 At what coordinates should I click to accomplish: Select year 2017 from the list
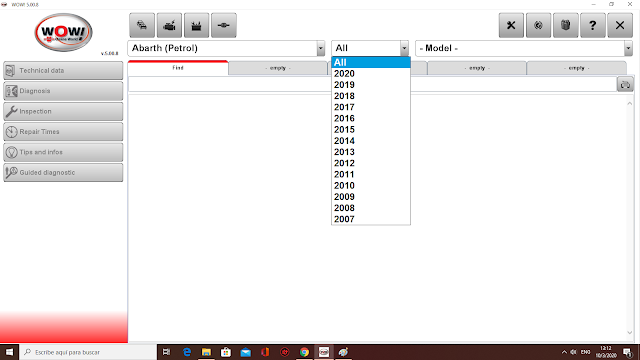[371, 107]
